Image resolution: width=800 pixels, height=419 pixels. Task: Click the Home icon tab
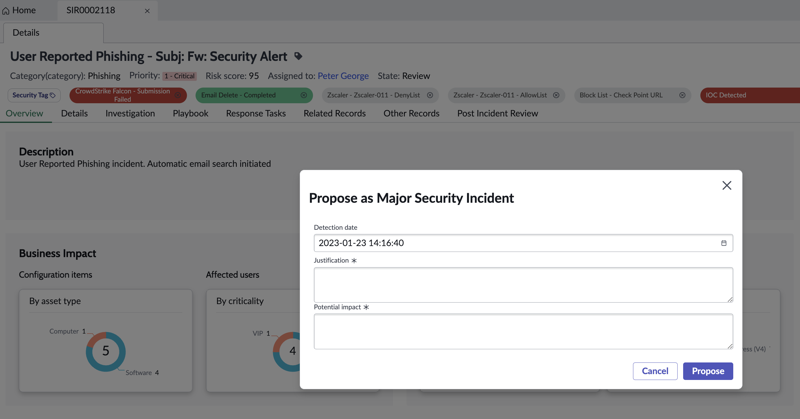click(19, 10)
